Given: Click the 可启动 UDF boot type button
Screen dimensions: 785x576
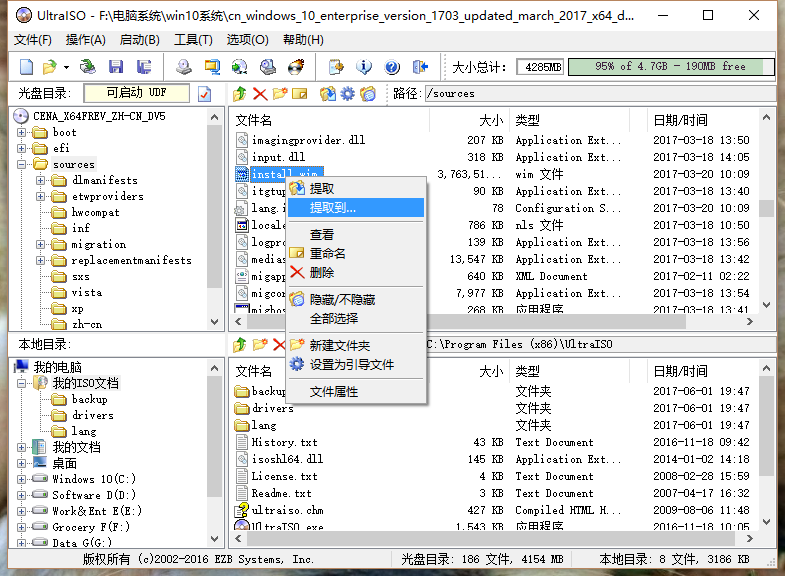Looking at the screenshot, I should (137, 93).
